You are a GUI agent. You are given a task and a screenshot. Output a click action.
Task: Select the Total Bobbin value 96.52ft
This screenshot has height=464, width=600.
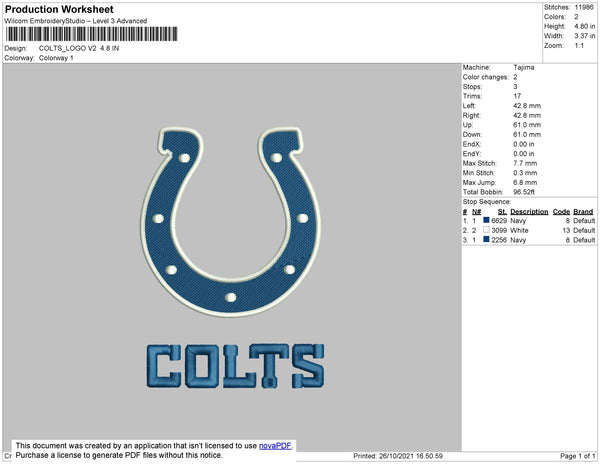524,192
